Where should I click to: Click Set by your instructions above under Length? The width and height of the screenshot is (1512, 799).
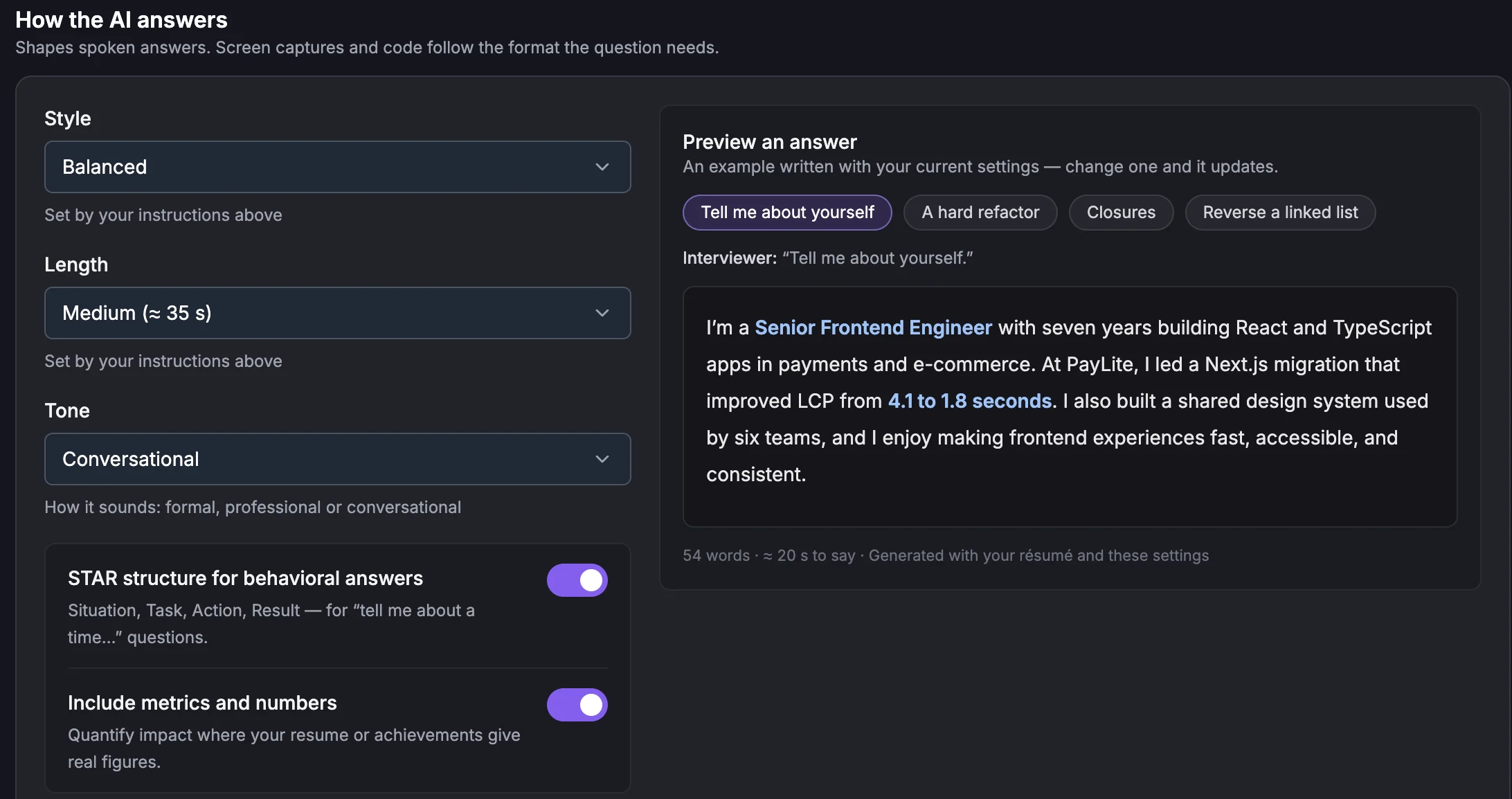pos(163,361)
